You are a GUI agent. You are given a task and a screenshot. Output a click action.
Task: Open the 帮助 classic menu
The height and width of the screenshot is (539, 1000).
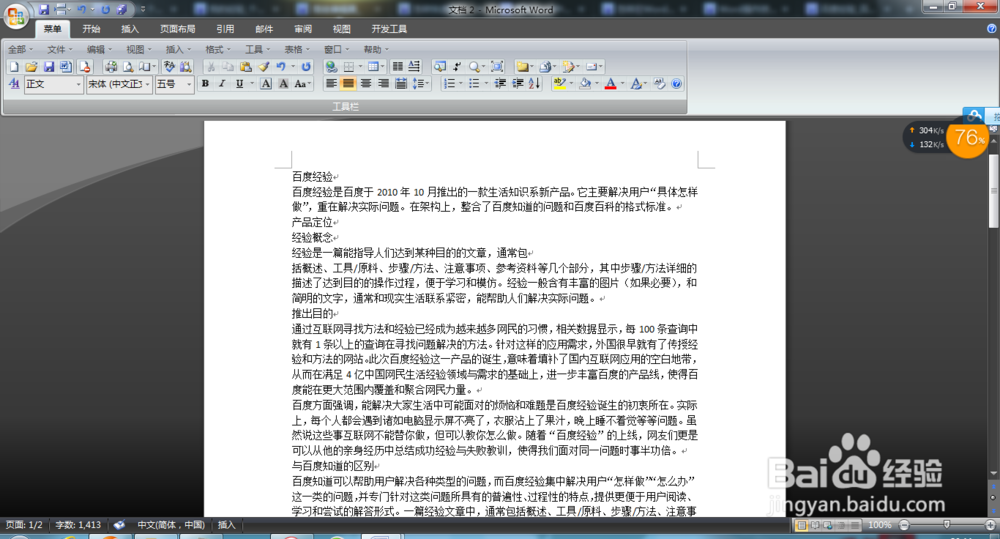click(376, 49)
